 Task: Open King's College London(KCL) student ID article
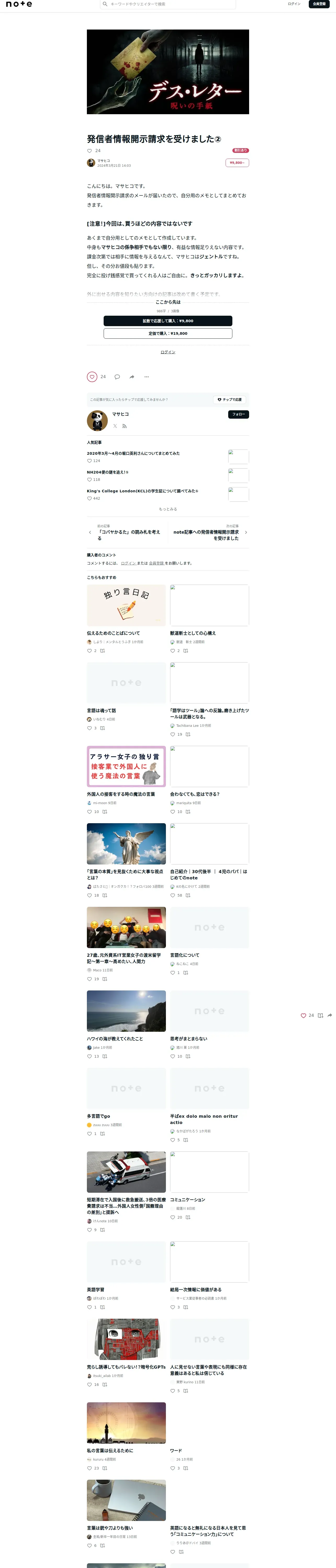click(142, 491)
